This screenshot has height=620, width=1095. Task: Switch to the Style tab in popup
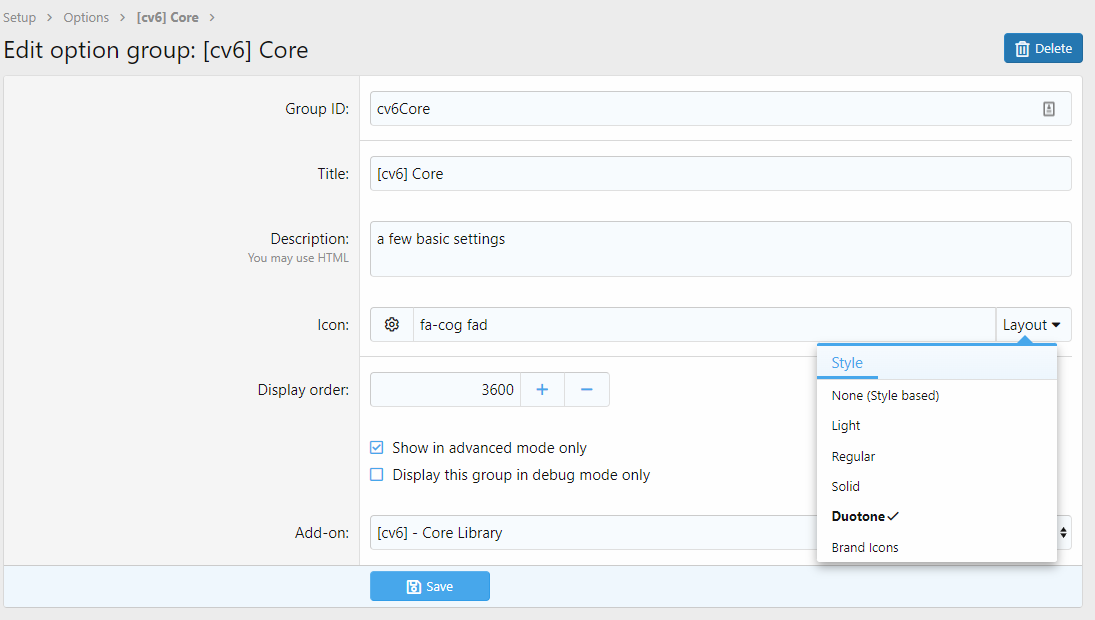pyautogui.click(x=847, y=363)
